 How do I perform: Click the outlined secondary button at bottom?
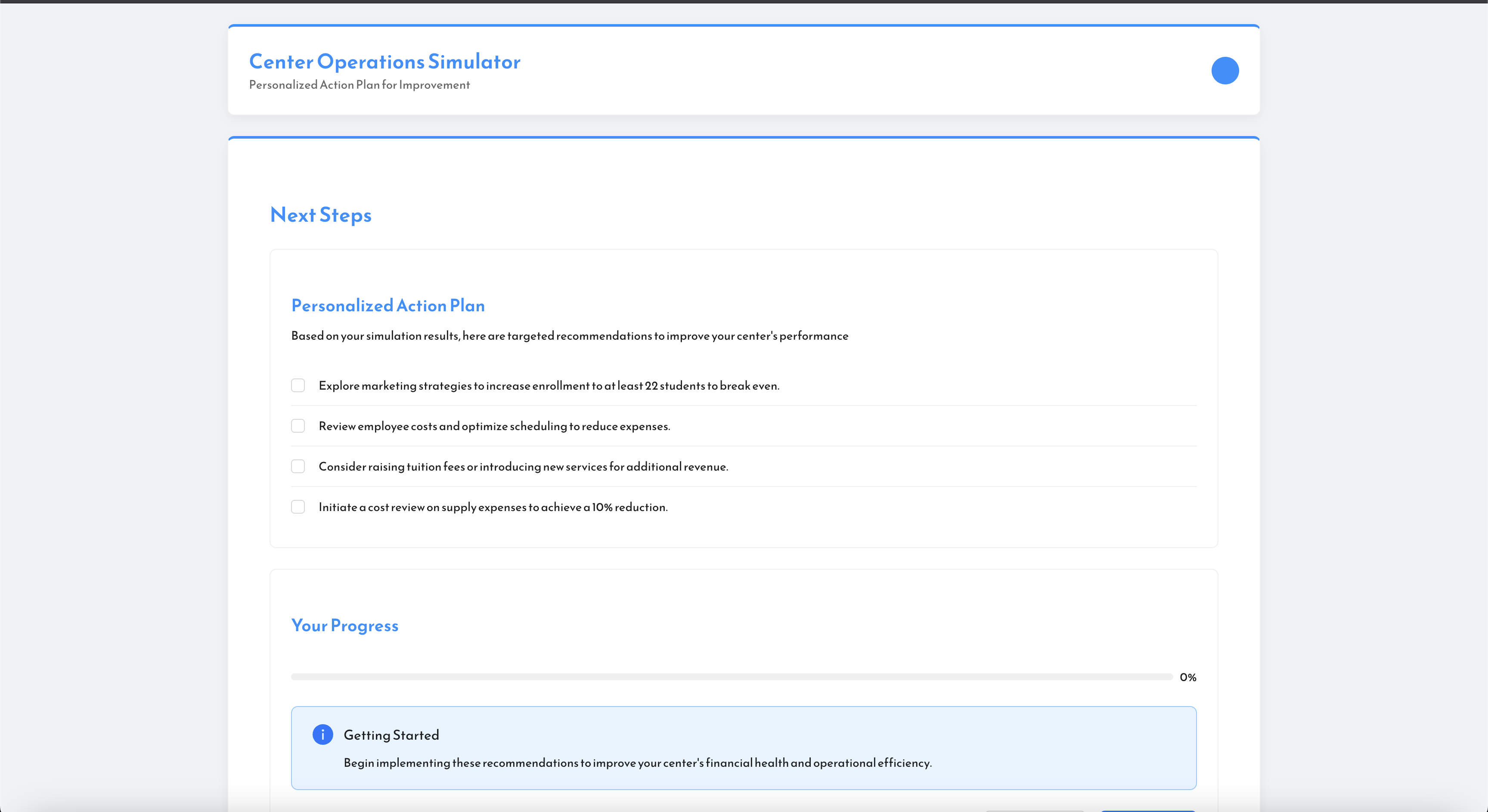(x=1035, y=810)
